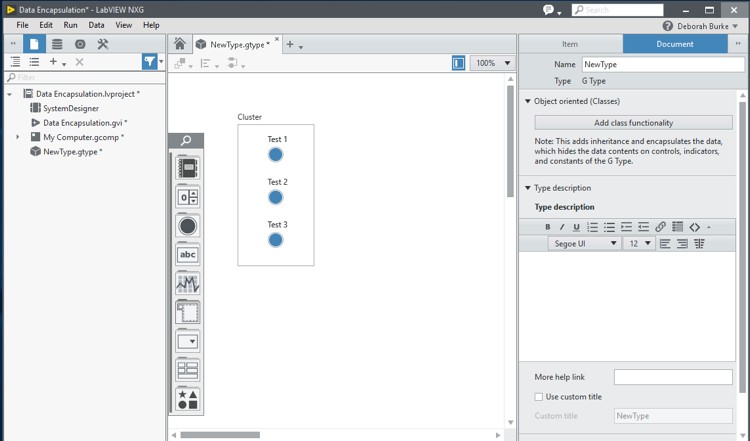This screenshot has width=750, height=441.
Task: Click the palette search magnifier icon
Action: point(186,141)
